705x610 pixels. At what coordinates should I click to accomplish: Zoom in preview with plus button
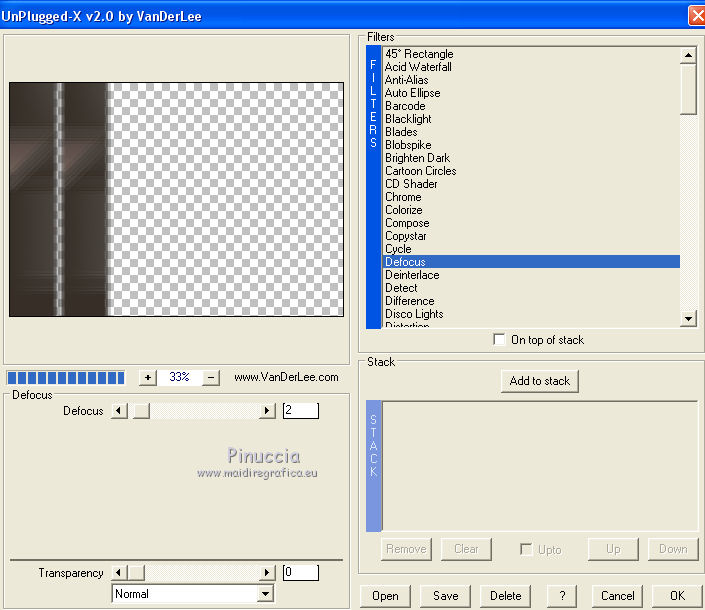tap(147, 377)
